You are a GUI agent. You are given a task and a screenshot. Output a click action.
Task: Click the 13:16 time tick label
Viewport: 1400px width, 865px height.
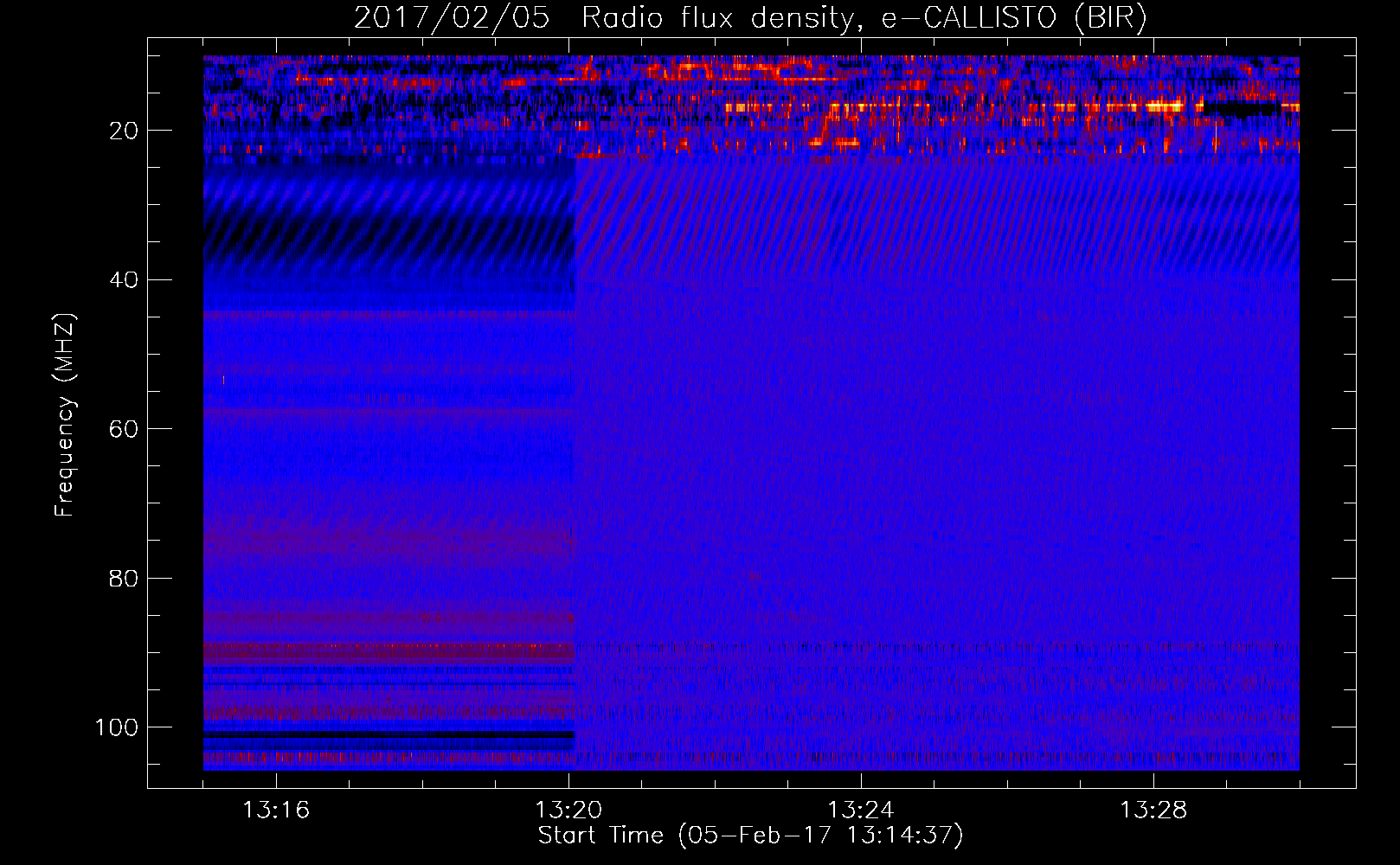click(x=276, y=811)
